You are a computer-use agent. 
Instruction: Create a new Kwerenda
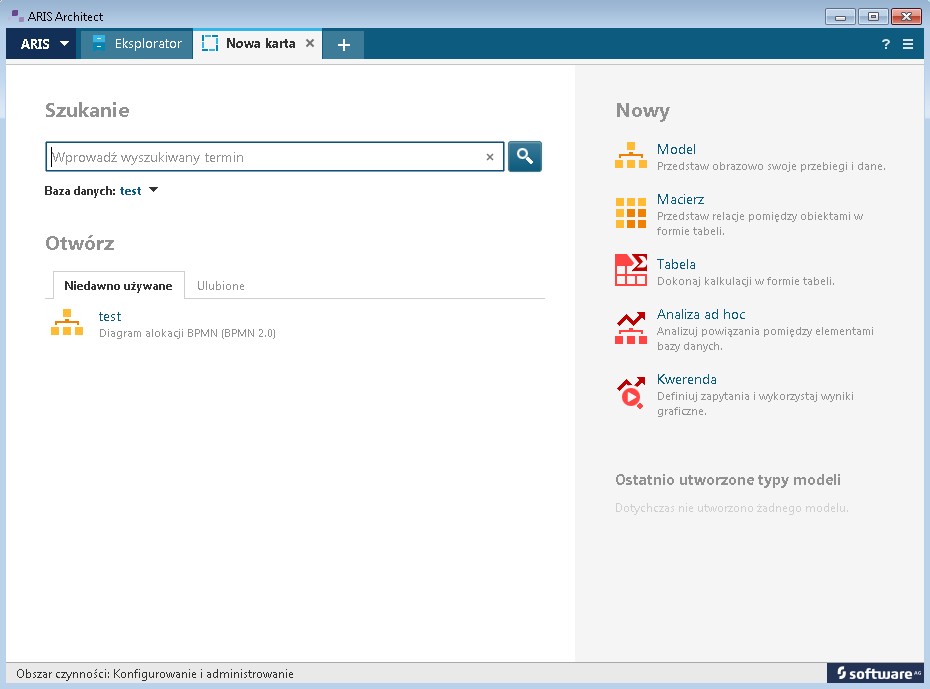tap(687, 379)
